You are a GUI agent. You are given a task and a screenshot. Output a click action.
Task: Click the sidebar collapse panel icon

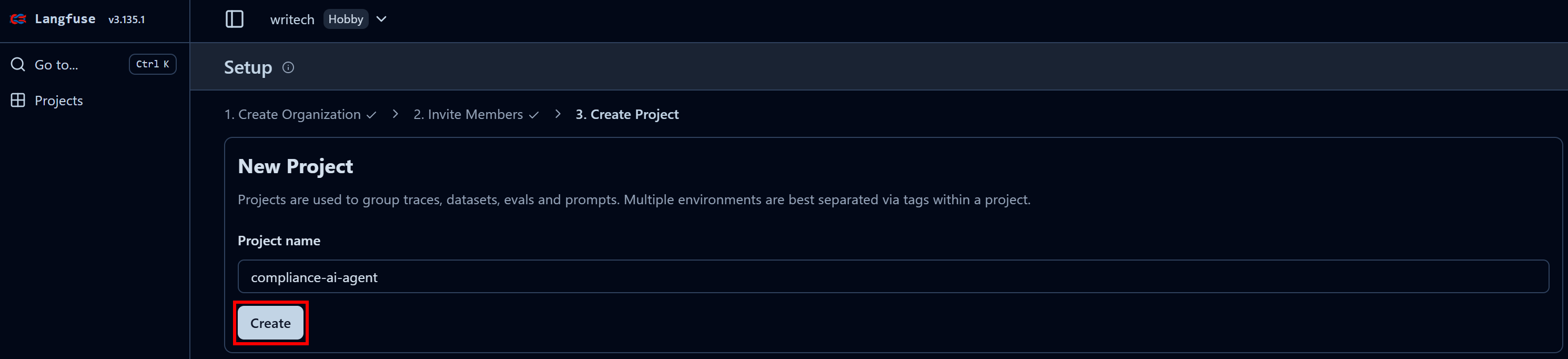click(x=235, y=19)
